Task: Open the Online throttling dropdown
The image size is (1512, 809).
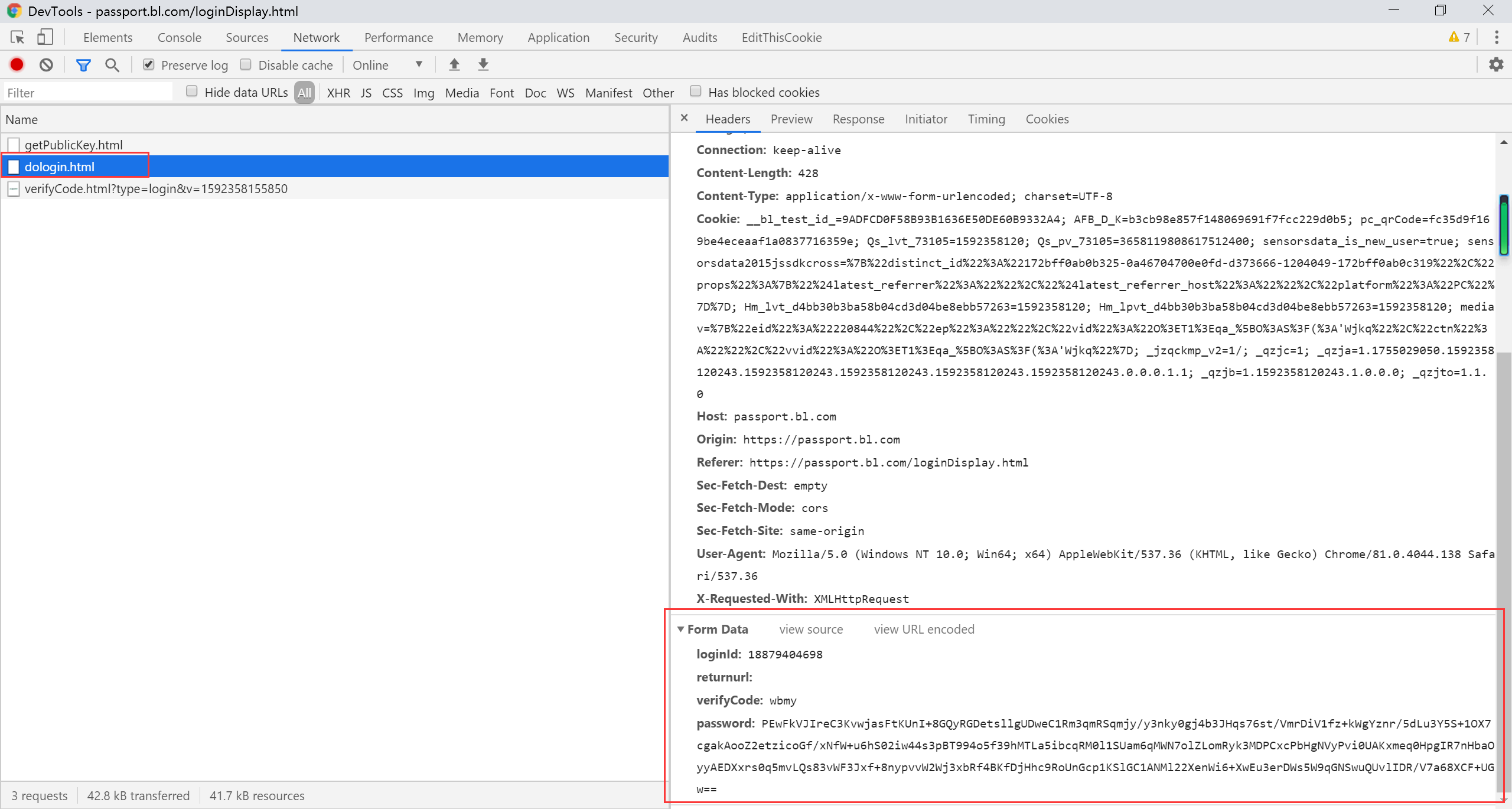Action: pos(387,65)
